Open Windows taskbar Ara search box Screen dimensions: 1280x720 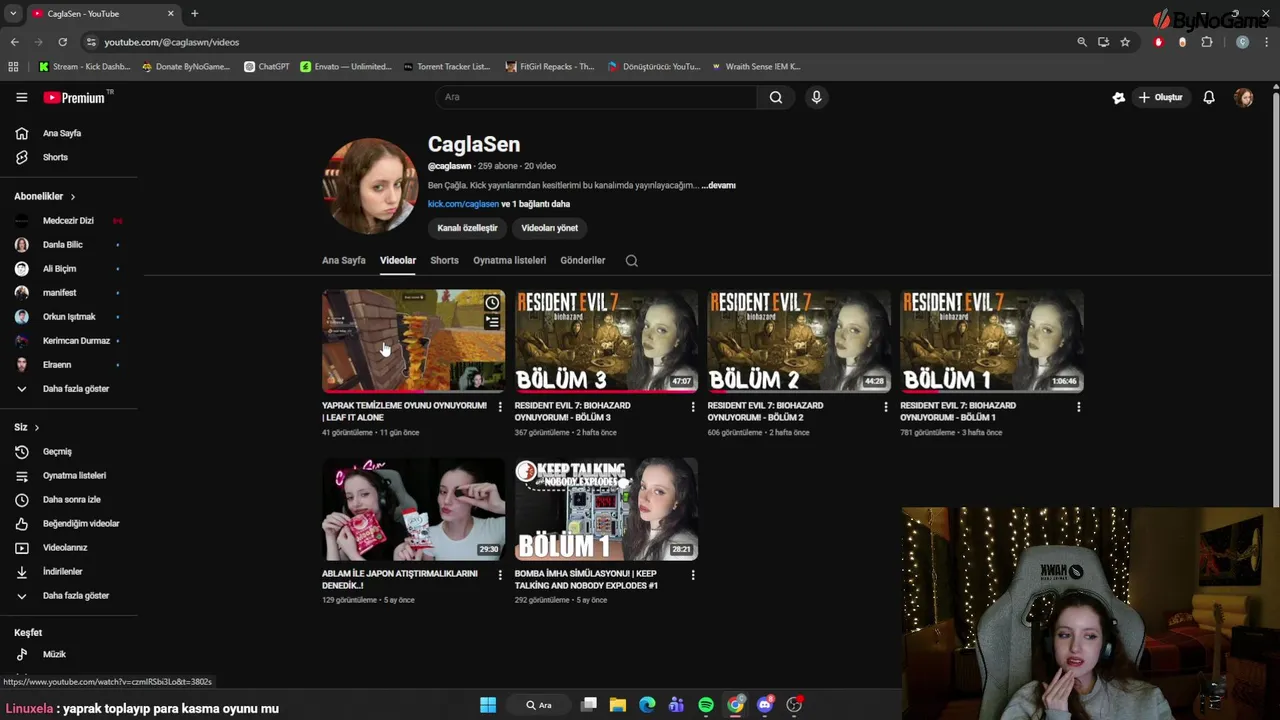[x=541, y=705]
